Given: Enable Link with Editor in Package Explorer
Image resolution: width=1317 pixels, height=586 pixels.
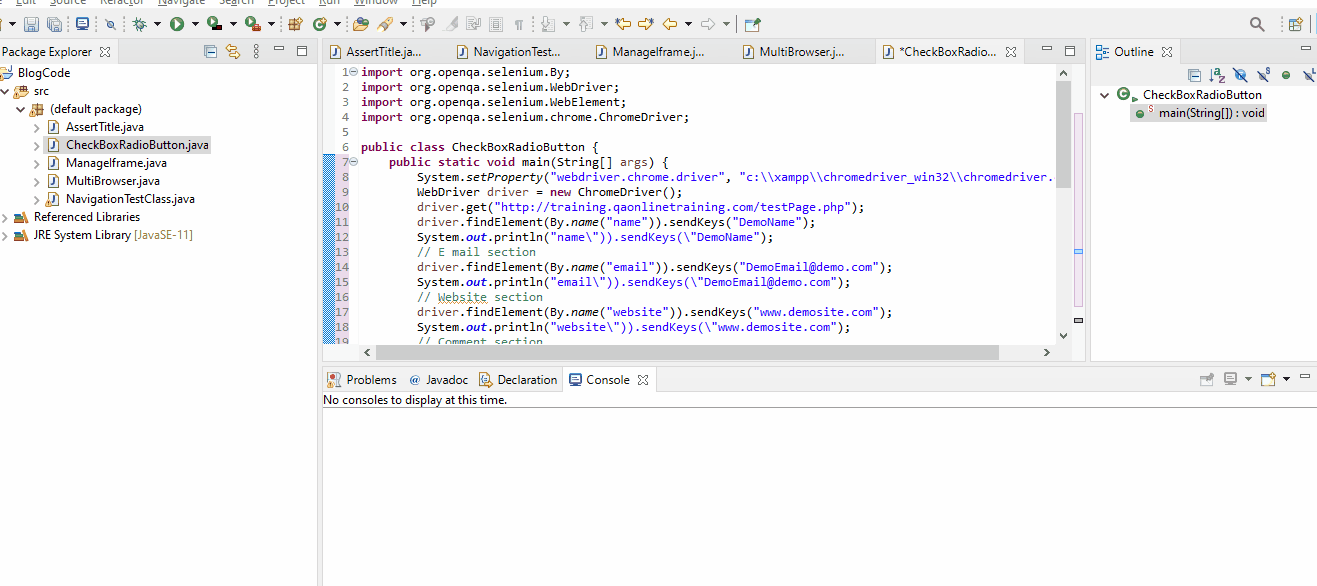Looking at the screenshot, I should (x=233, y=51).
